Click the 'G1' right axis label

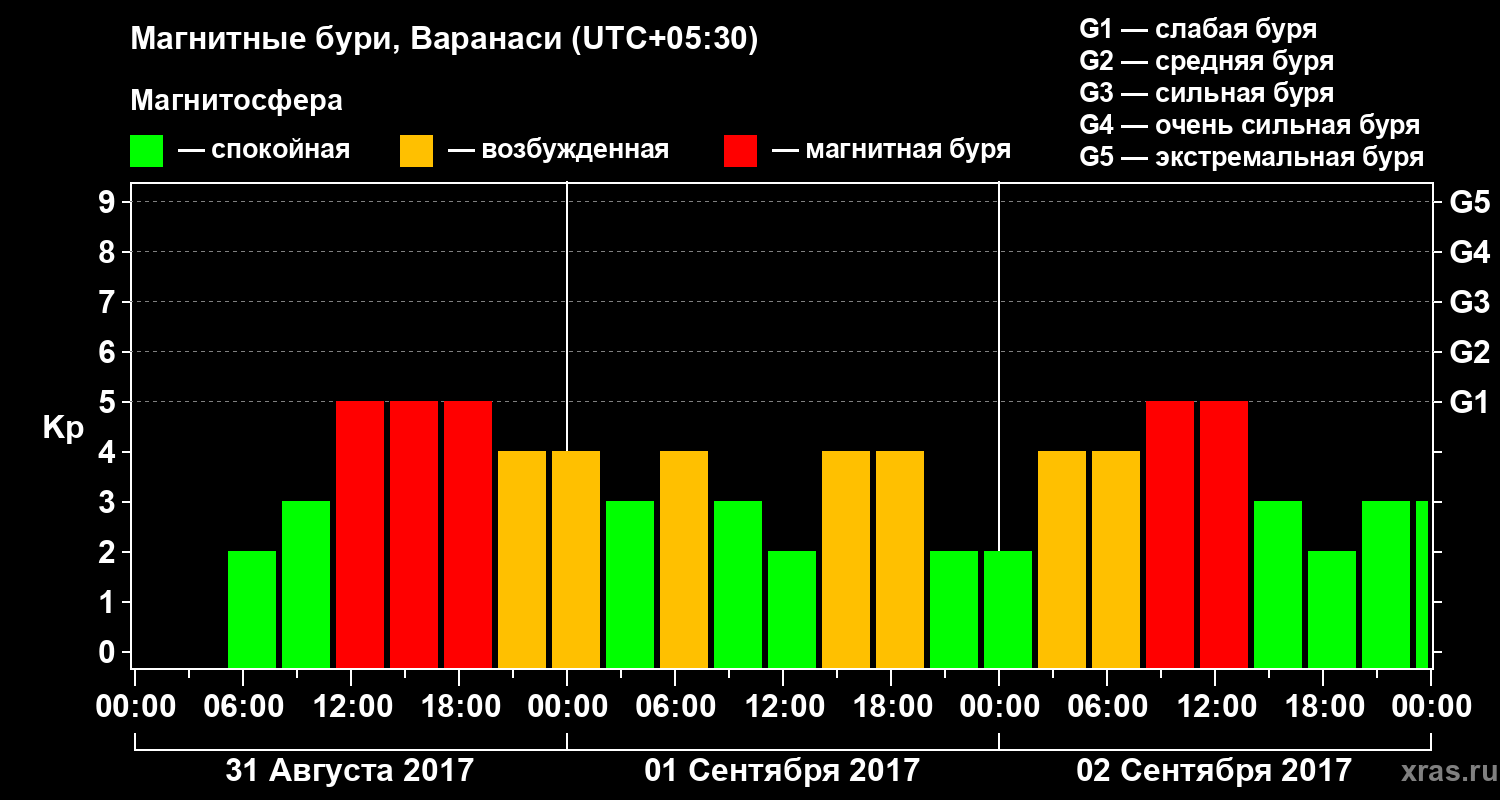(1470, 402)
